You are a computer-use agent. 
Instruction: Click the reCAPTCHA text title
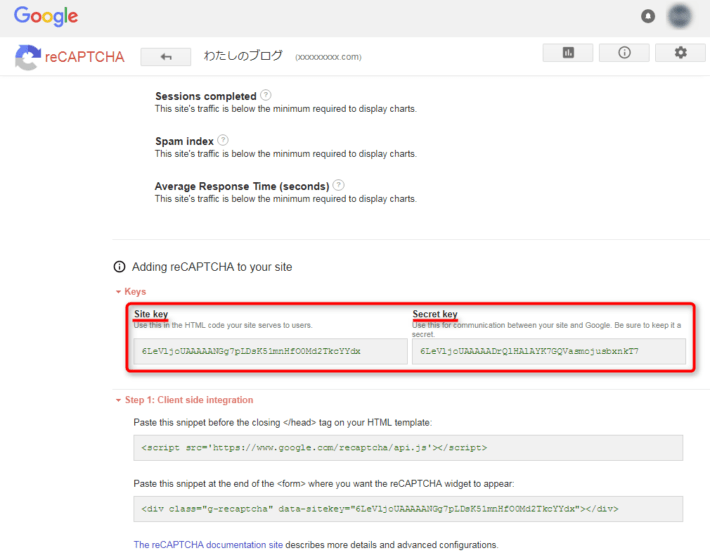point(84,57)
